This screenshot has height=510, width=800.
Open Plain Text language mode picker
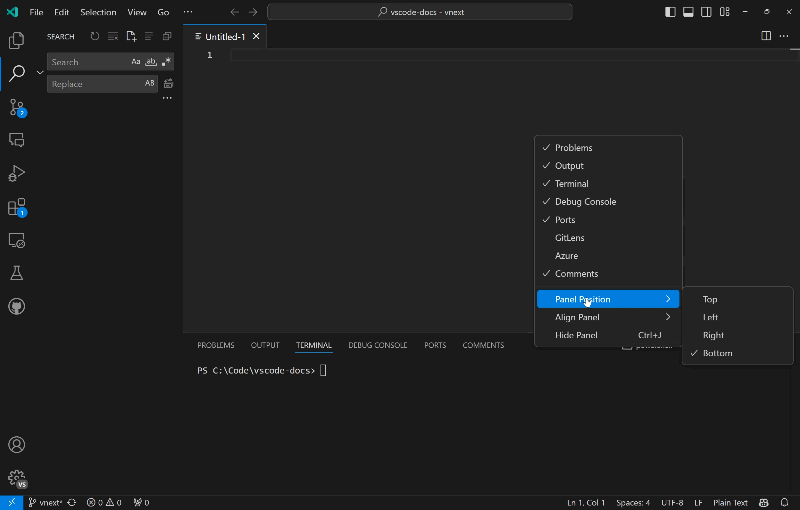[729, 502]
